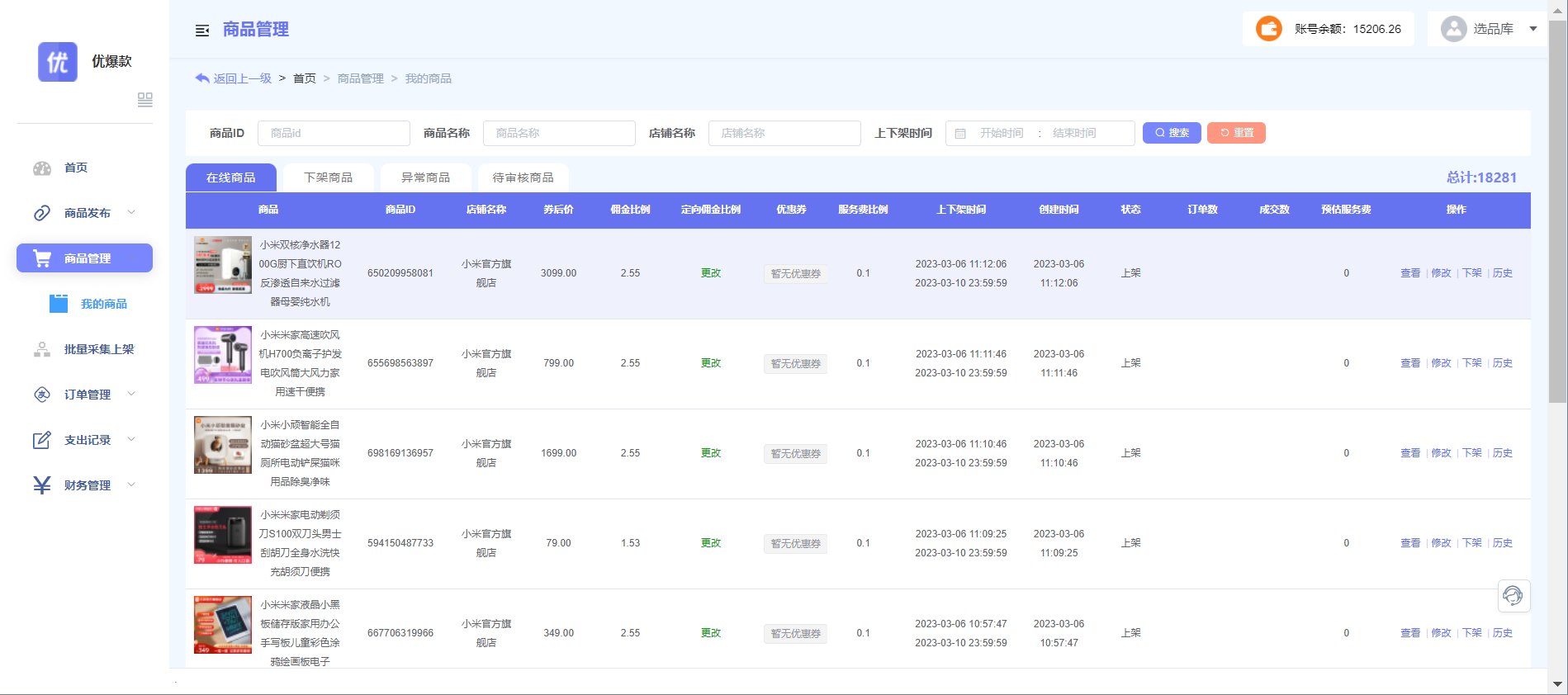The image size is (1568, 695).
Task: Click 商品发布 link icon in sidebar
Action: point(42,213)
